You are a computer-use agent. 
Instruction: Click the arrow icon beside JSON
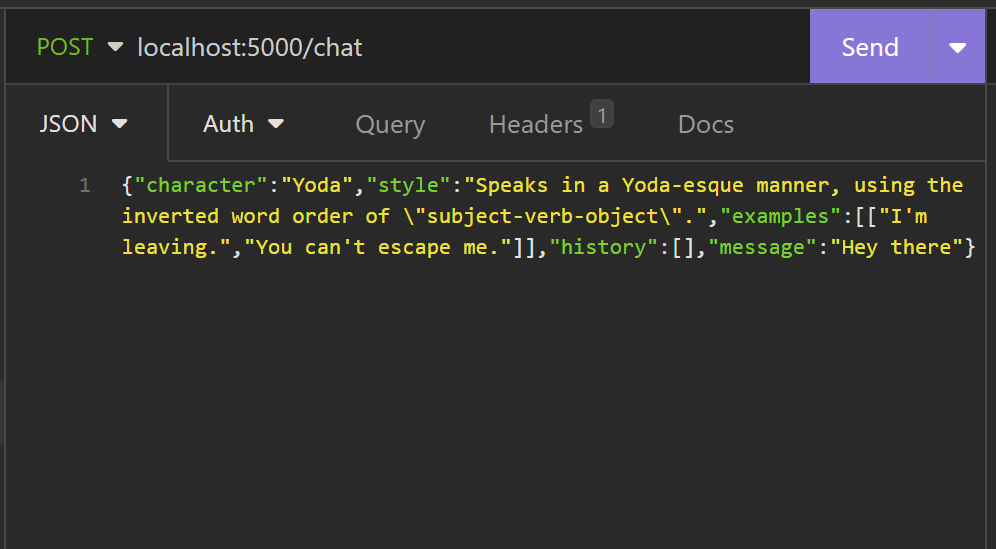pos(119,123)
